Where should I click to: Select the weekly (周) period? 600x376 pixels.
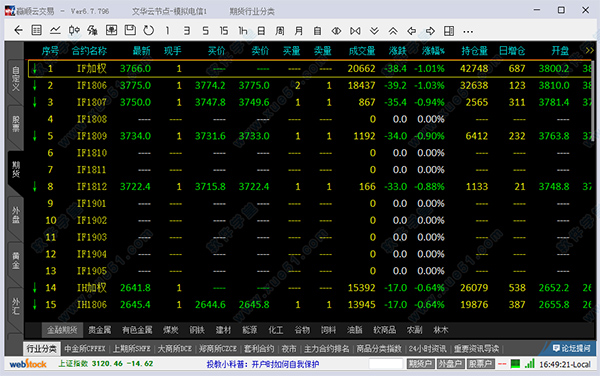point(280,31)
